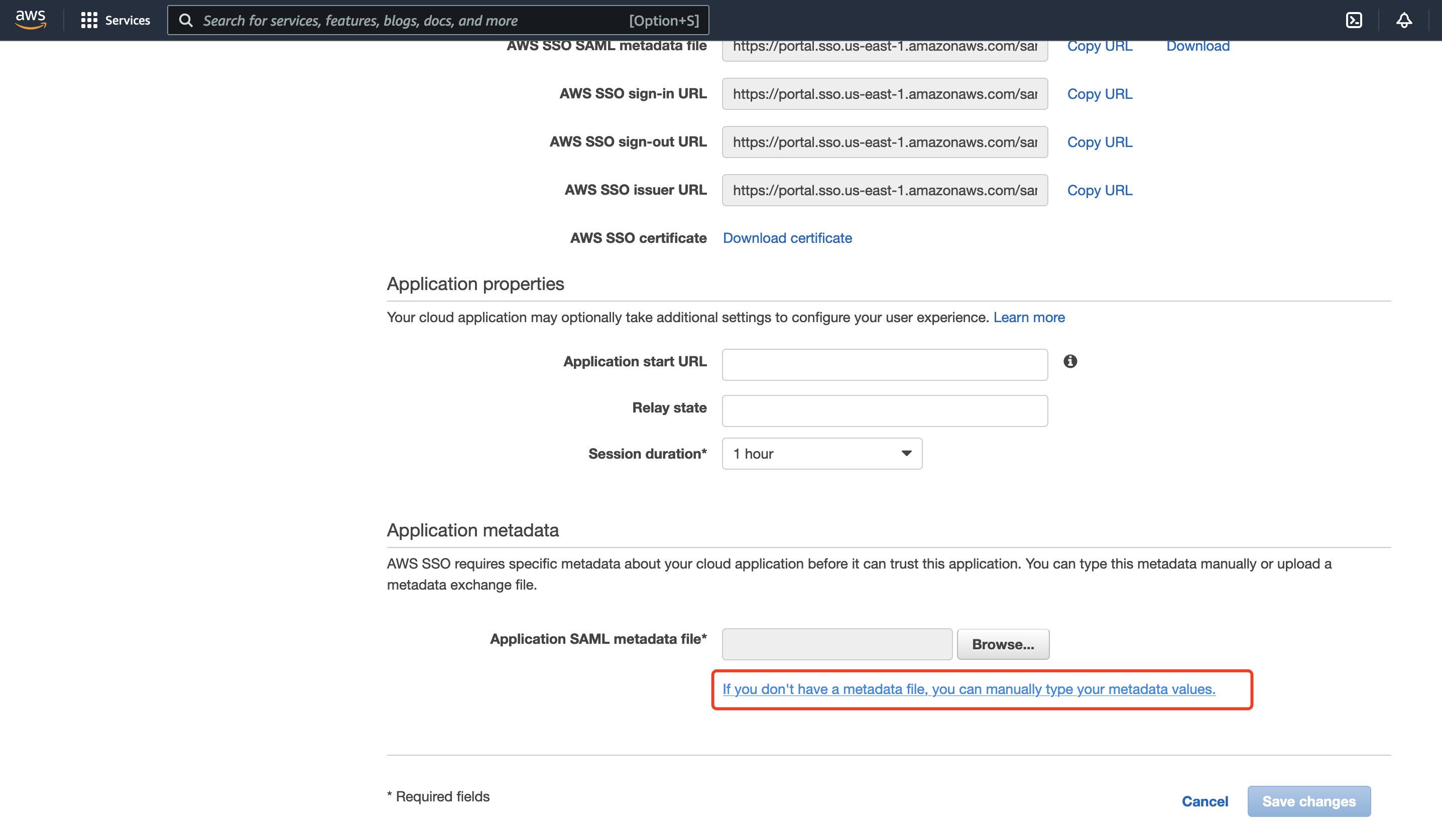
Task: Launch the CloudShell terminal icon
Action: pyautogui.click(x=1353, y=21)
